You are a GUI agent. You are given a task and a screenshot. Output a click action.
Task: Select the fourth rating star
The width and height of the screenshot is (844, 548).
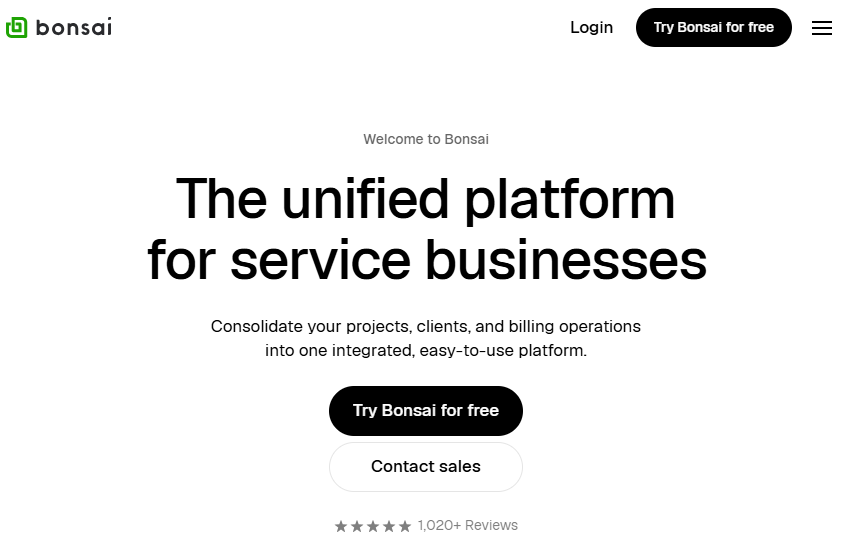389,526
